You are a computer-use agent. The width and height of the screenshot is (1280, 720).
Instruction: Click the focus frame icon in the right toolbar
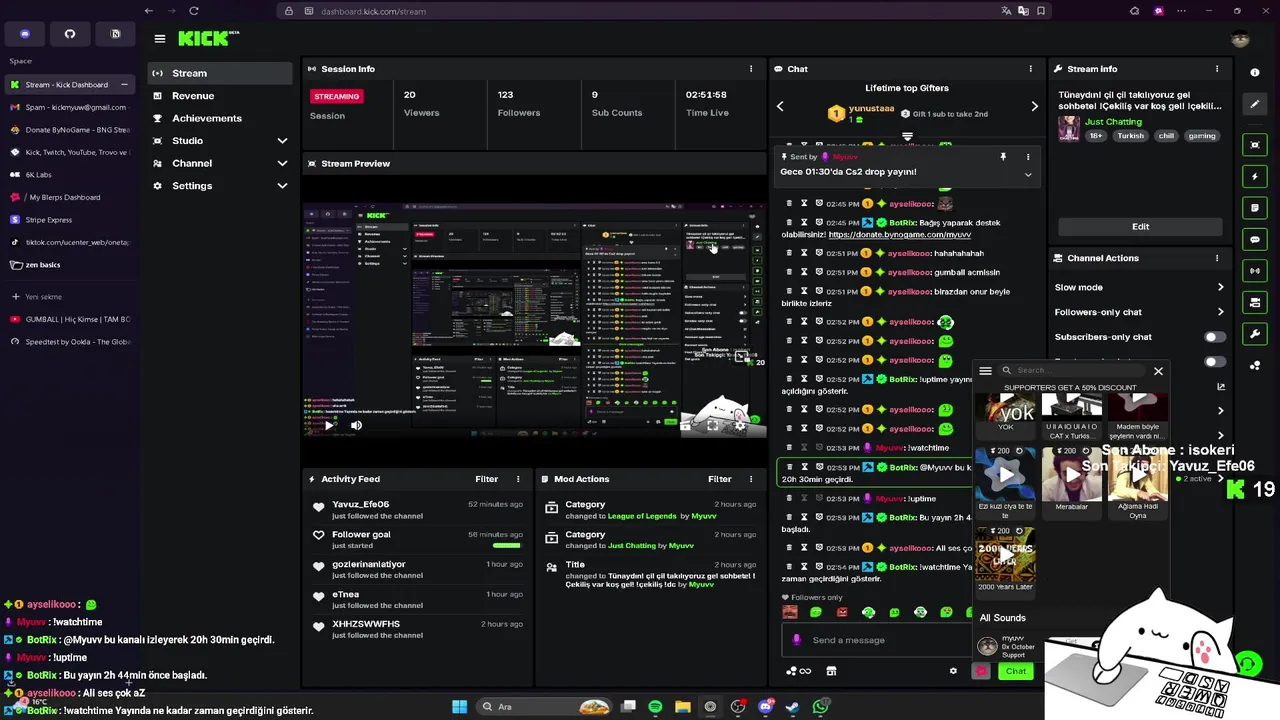pyautogui.click(x=1255, y=145)
